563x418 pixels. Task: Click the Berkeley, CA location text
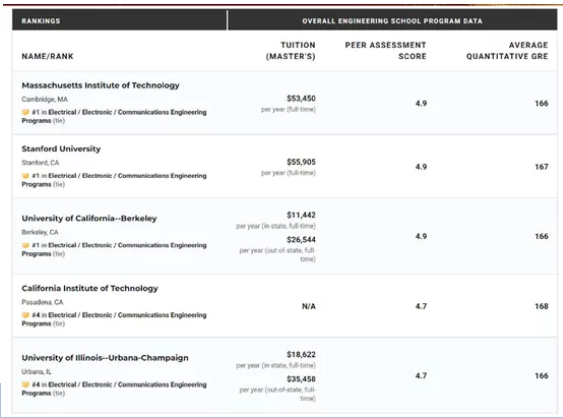[x=40, y=232]
